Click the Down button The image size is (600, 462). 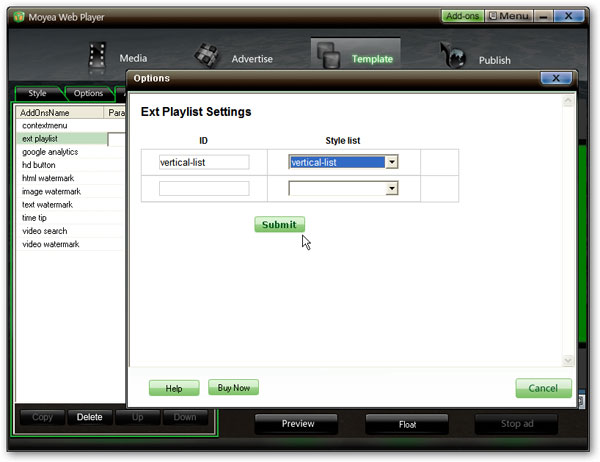click(x=185, y=417)
